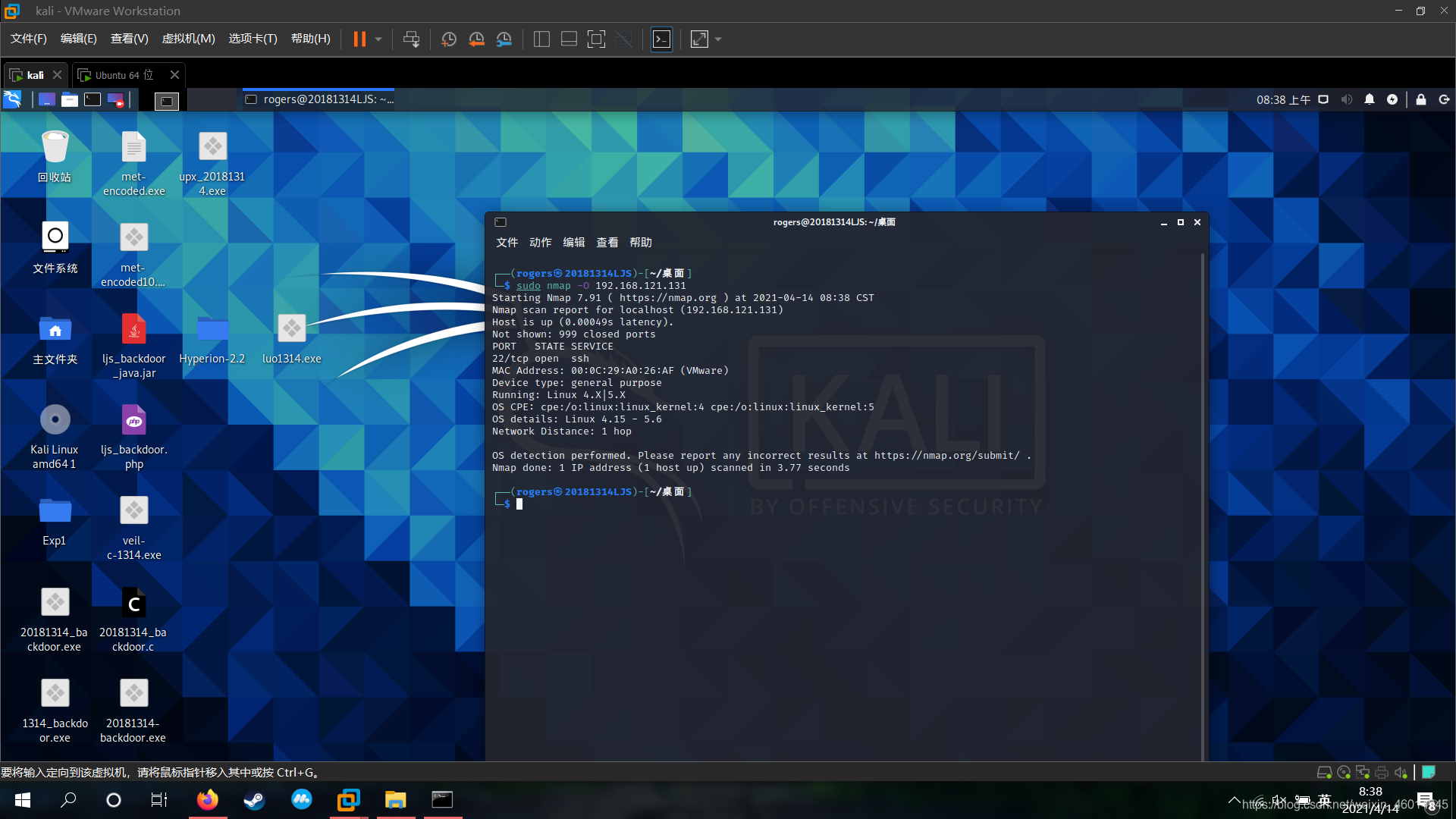Close the Ubuntu 64 位 tab
Screen dimensions: 1456x819
[x=174, y=75]
